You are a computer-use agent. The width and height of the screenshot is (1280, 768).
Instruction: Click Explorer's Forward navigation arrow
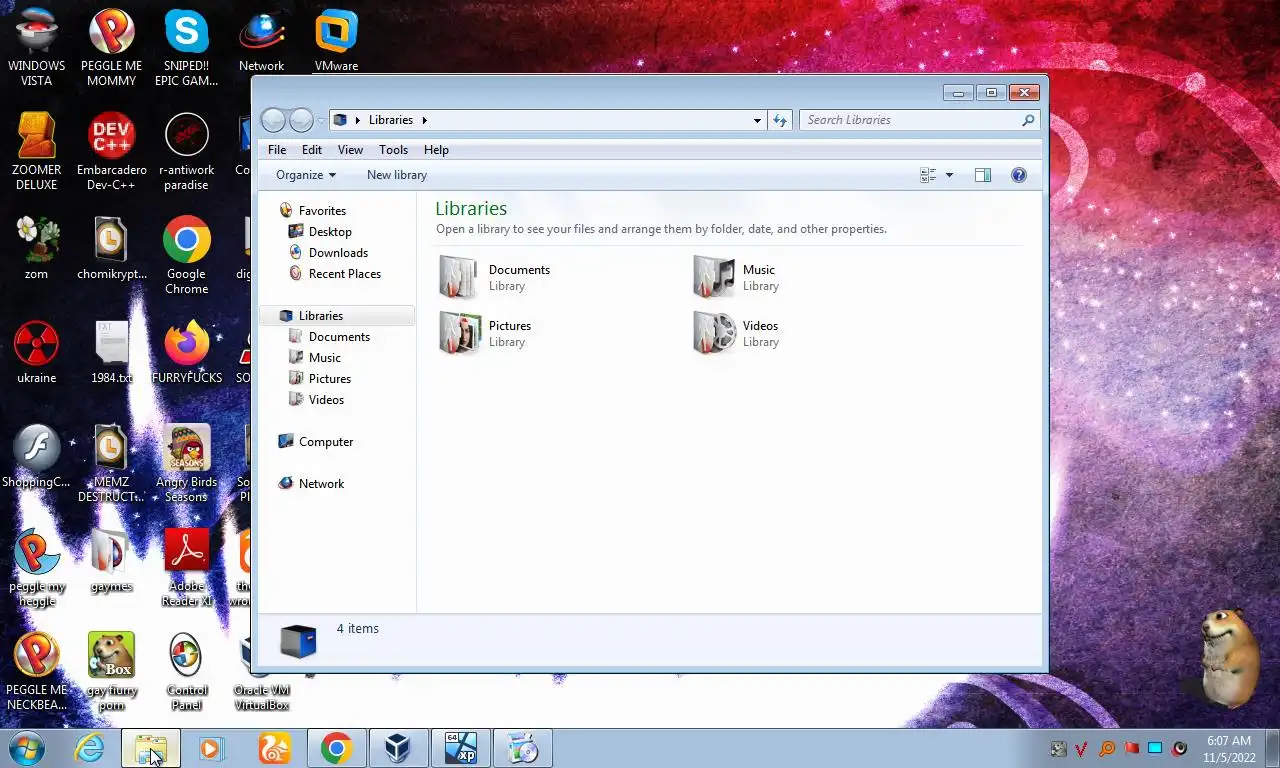click(301, 120)
